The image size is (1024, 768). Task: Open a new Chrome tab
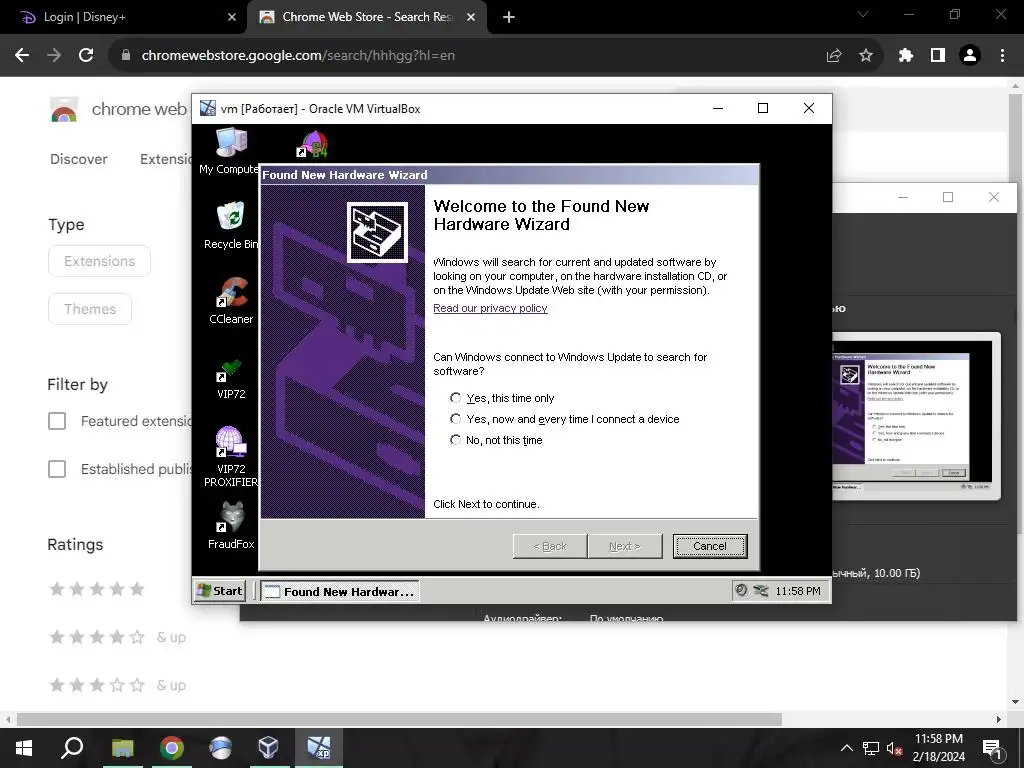[x=509, y=17]
